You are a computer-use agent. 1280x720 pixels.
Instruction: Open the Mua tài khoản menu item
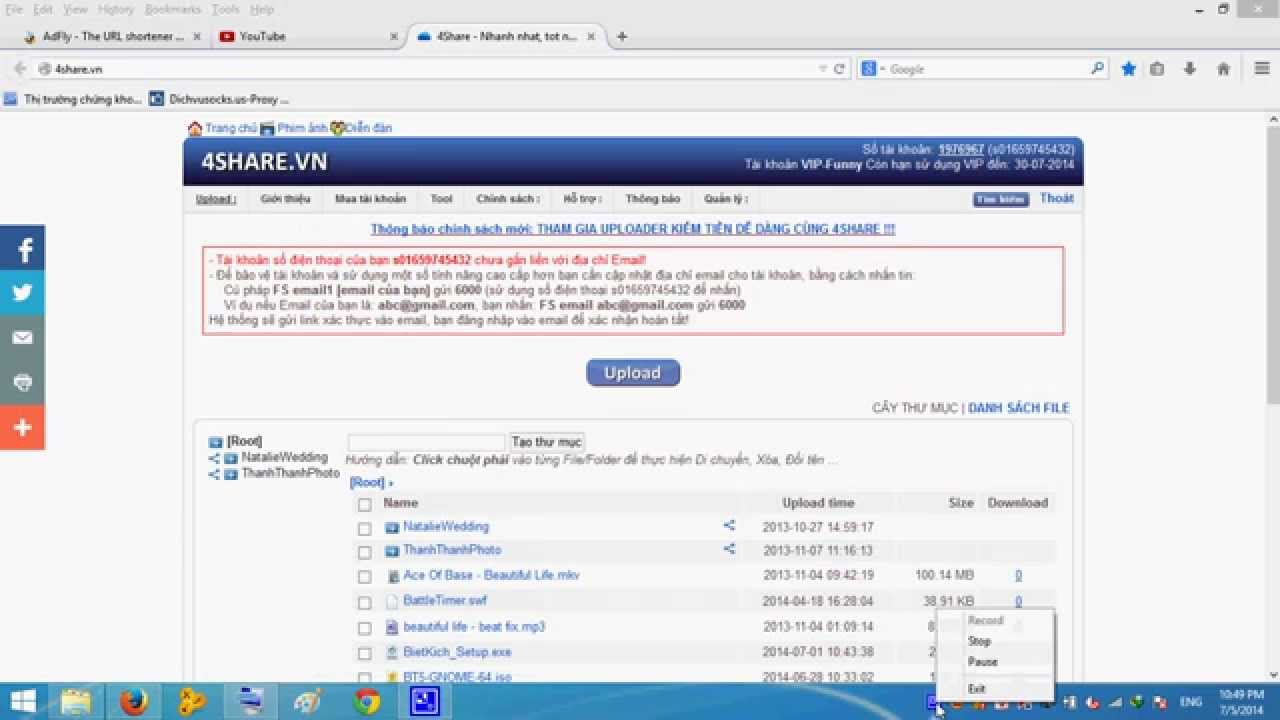tap(370, 199)
